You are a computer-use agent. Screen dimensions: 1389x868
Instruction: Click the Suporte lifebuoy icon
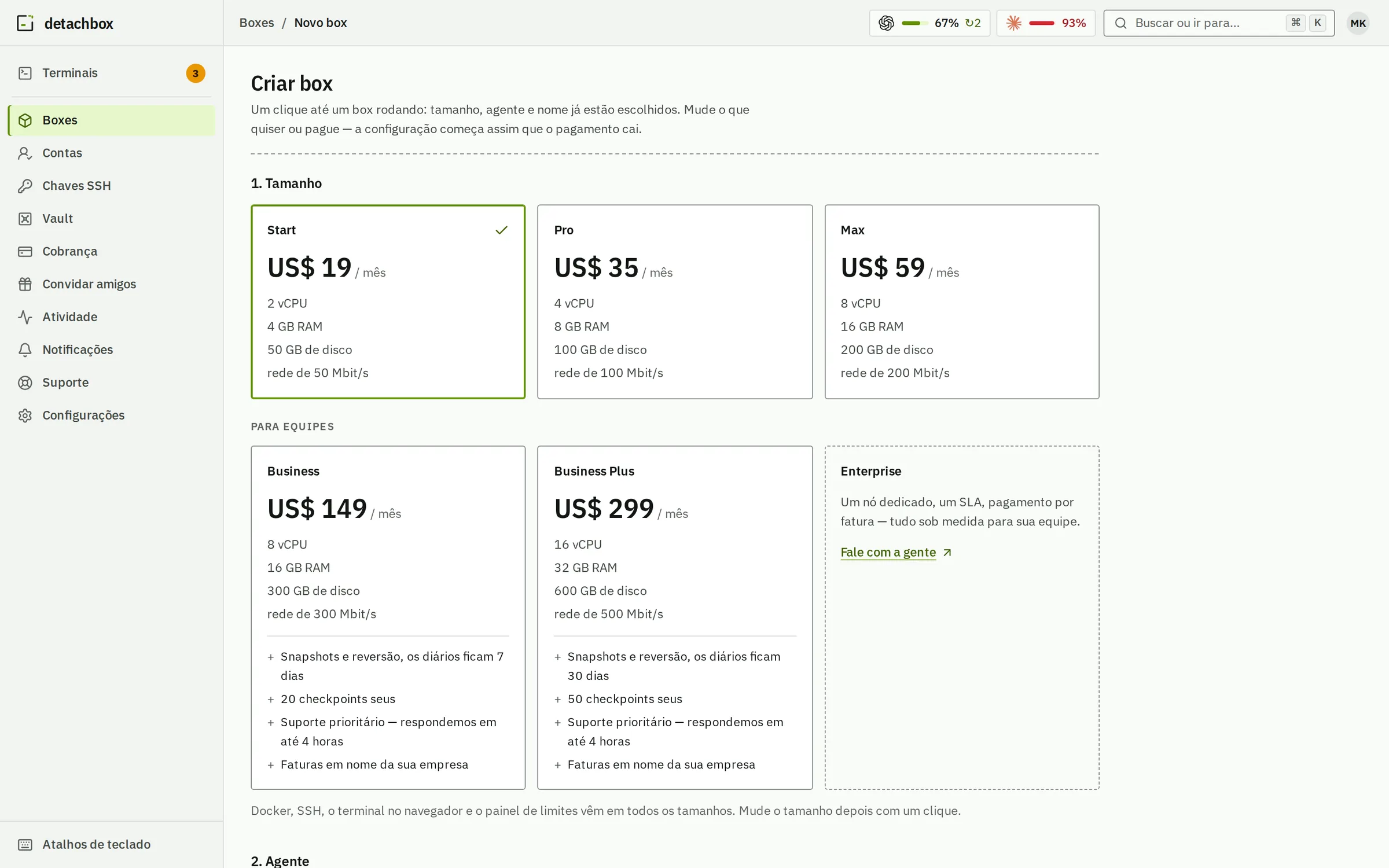pos(25,382)
